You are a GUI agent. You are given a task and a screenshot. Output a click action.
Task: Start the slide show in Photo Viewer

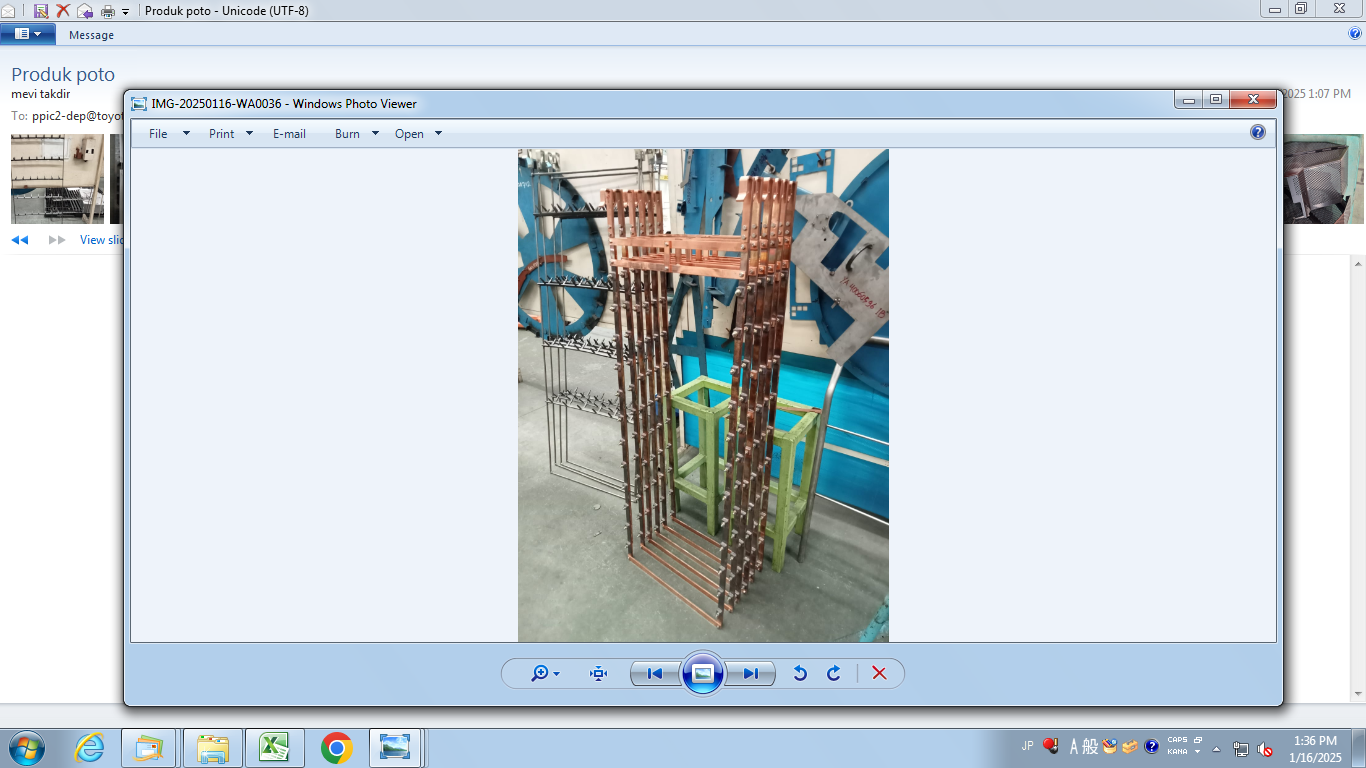click(702, 673)
